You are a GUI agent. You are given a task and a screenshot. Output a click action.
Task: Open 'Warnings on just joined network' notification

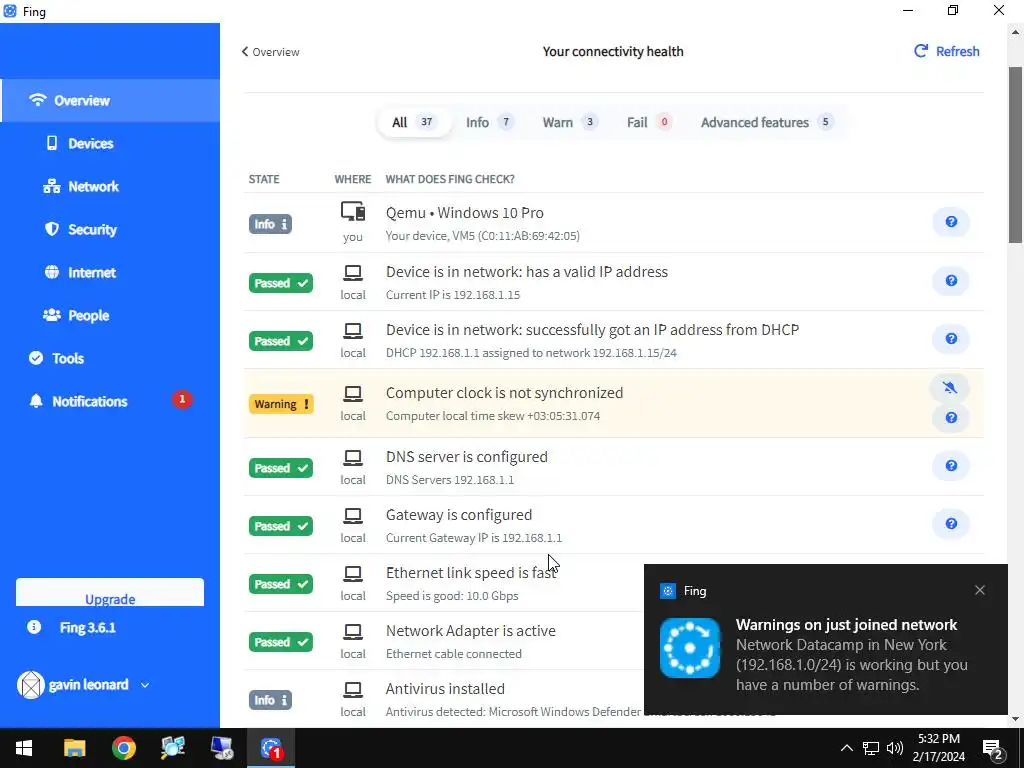[846, 625]
